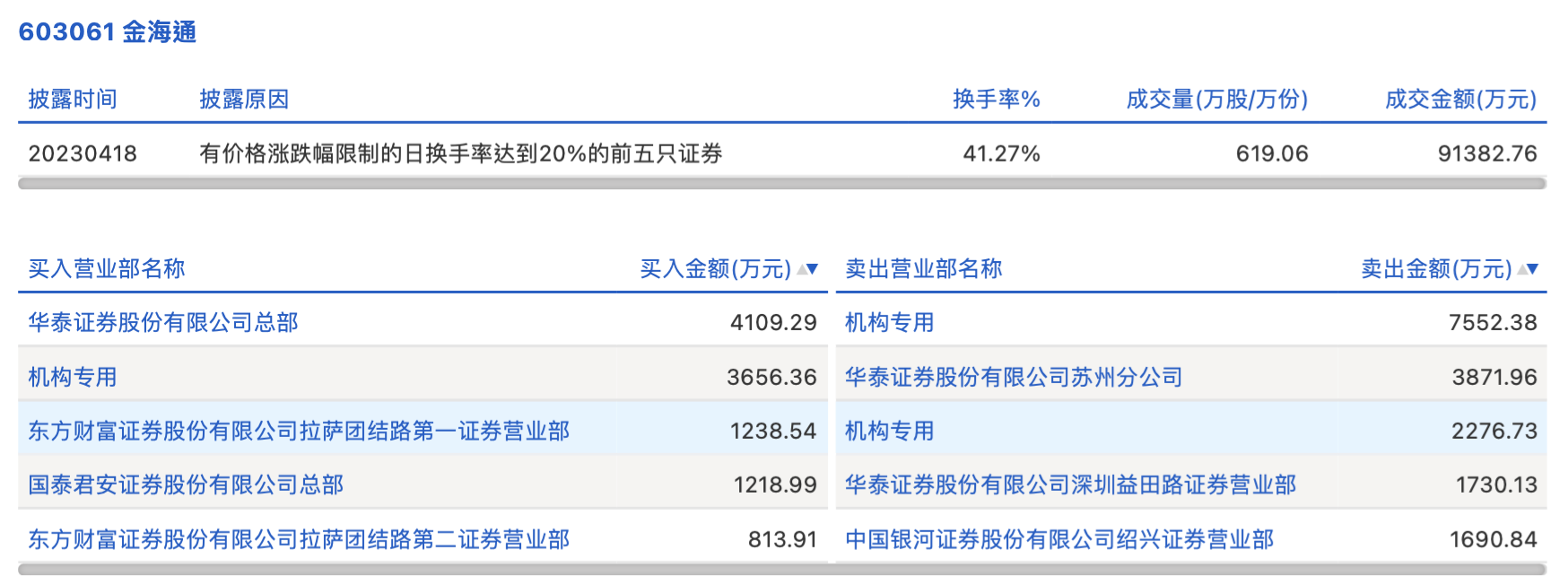Open the 603061 金海通 stock title link

point(108,32)
